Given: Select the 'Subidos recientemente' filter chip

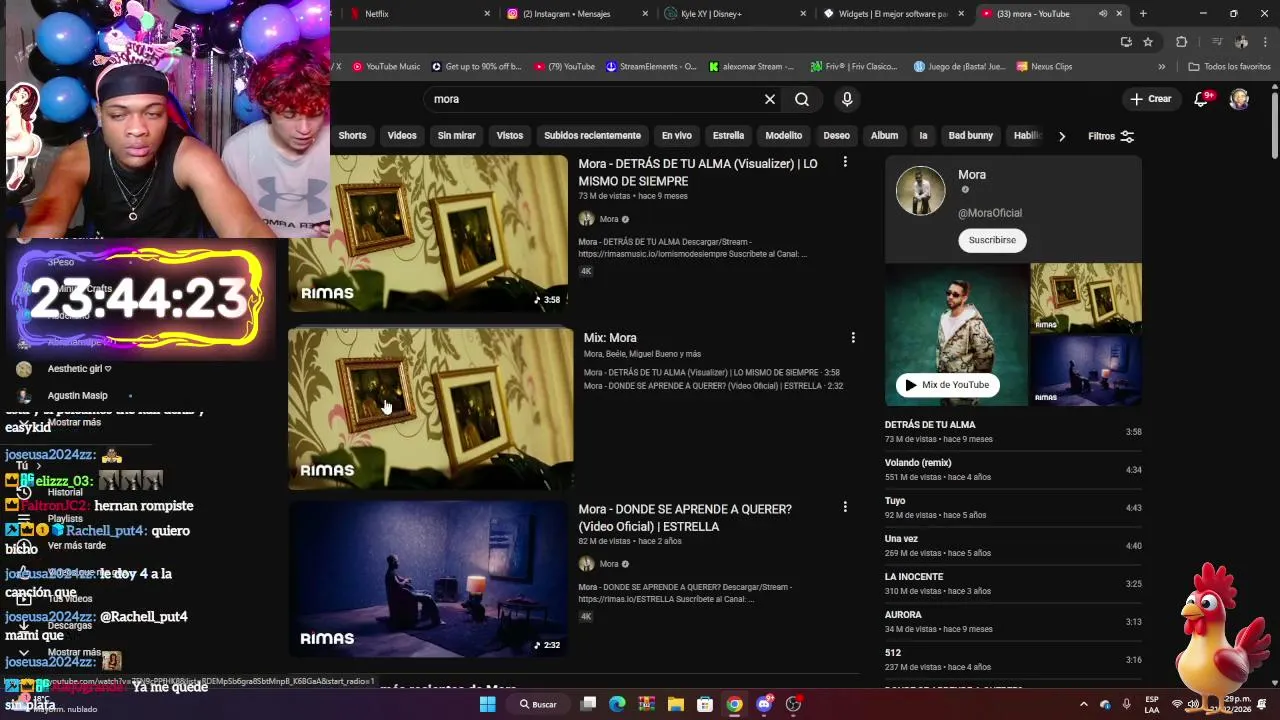Looking at the screenshot, I should (x=592, y=135).
